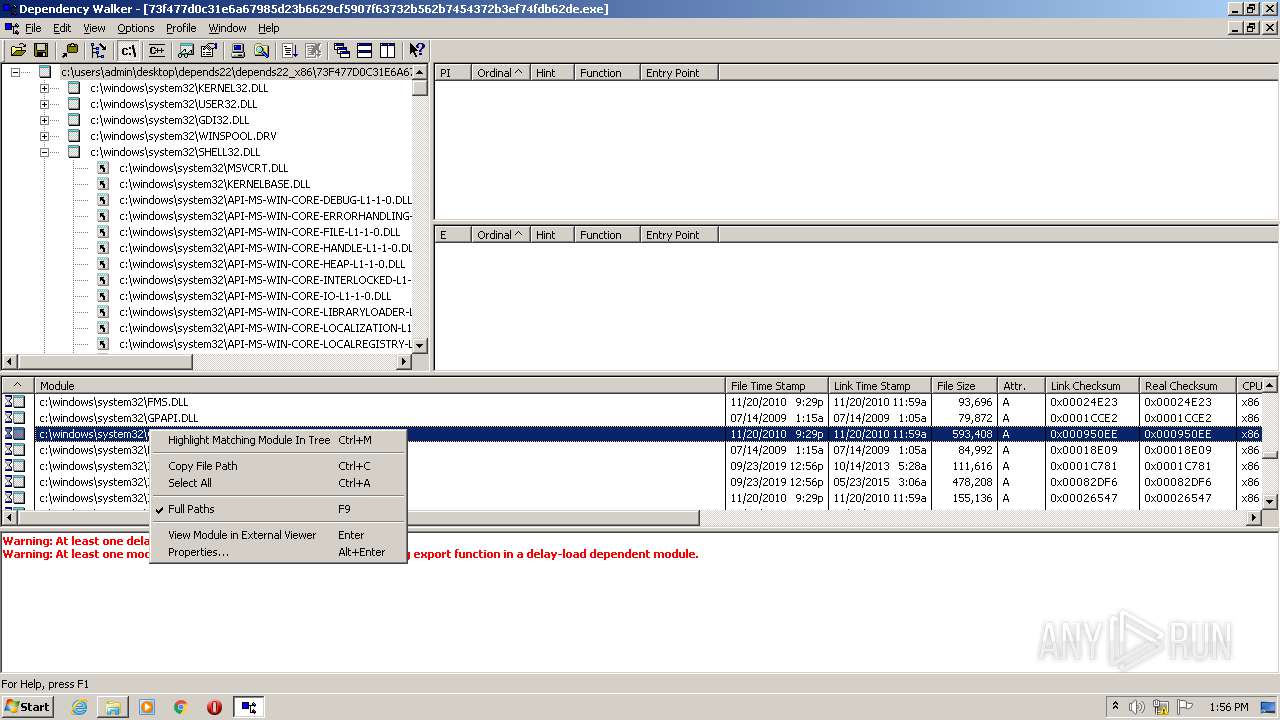Open the File menu
Image resolution: width=1280 pixels, height=720 pixels.
pyautogui.click(x=33, y=28)
